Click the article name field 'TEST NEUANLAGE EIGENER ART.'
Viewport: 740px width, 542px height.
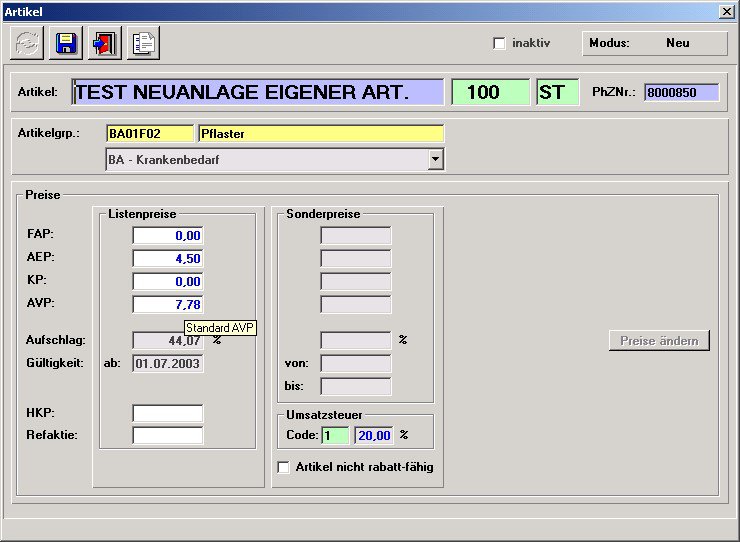[258, 92]
